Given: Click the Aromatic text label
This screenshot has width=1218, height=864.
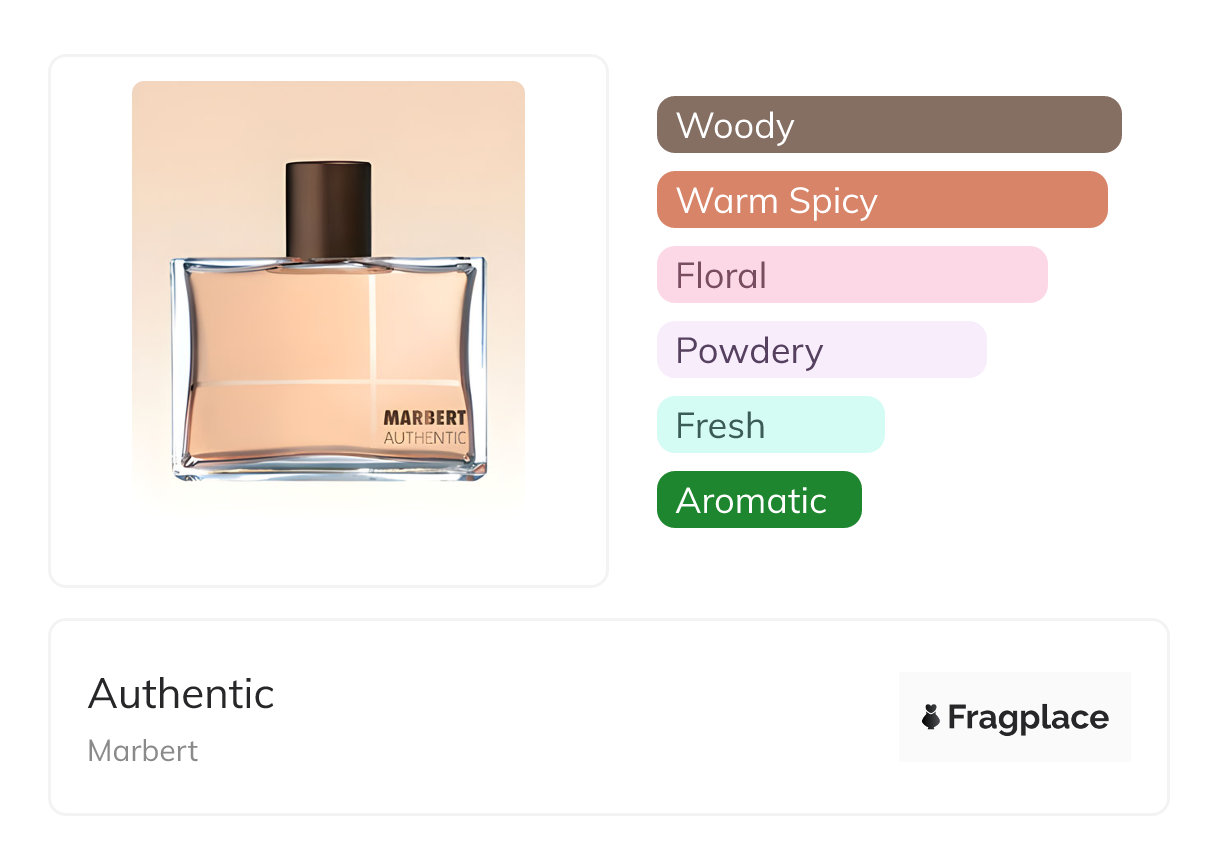Looking at the screenshot, I should pyautogui.click(x=751, y=501).
